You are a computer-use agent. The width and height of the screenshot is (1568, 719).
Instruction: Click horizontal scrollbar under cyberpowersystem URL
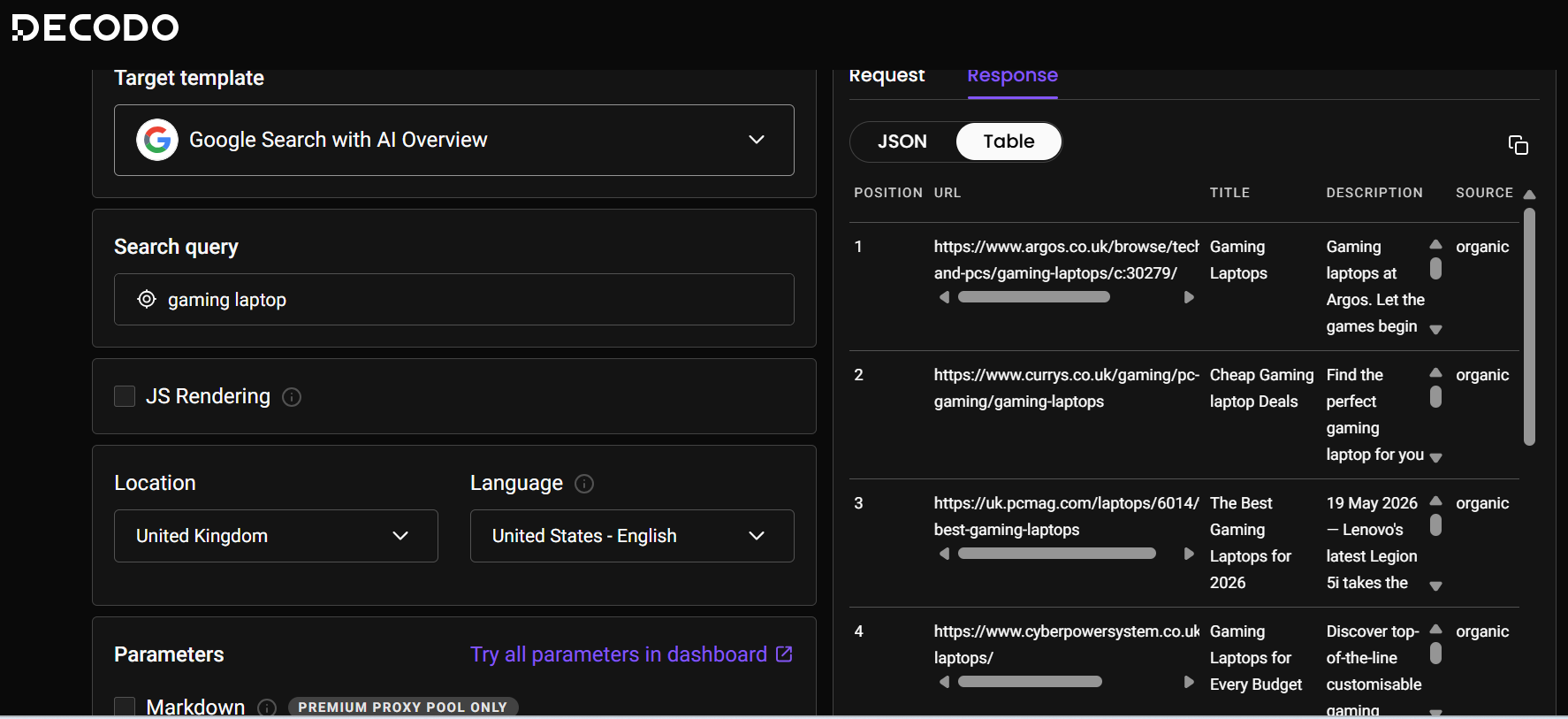(x=1030, y=682)
